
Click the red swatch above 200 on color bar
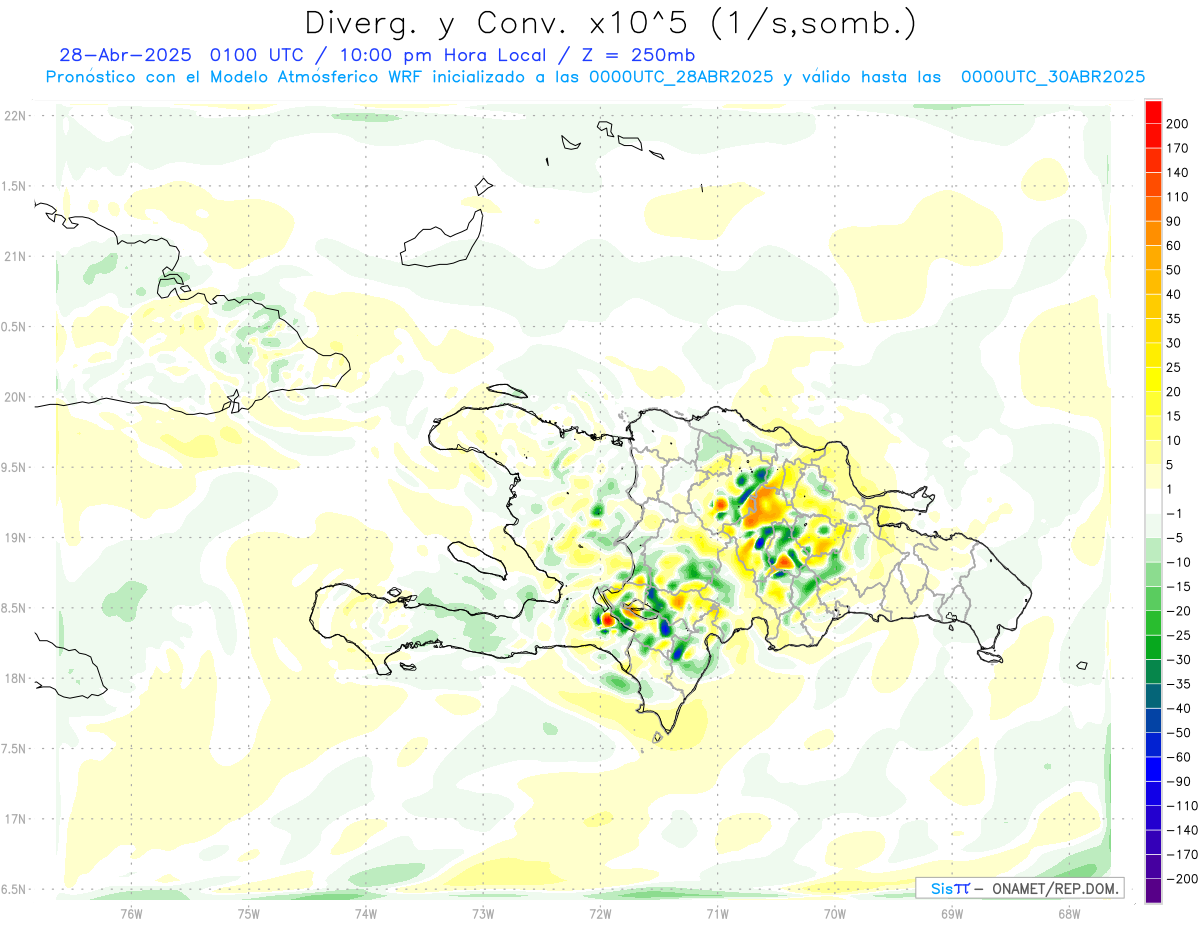[x=1154, y=112]
